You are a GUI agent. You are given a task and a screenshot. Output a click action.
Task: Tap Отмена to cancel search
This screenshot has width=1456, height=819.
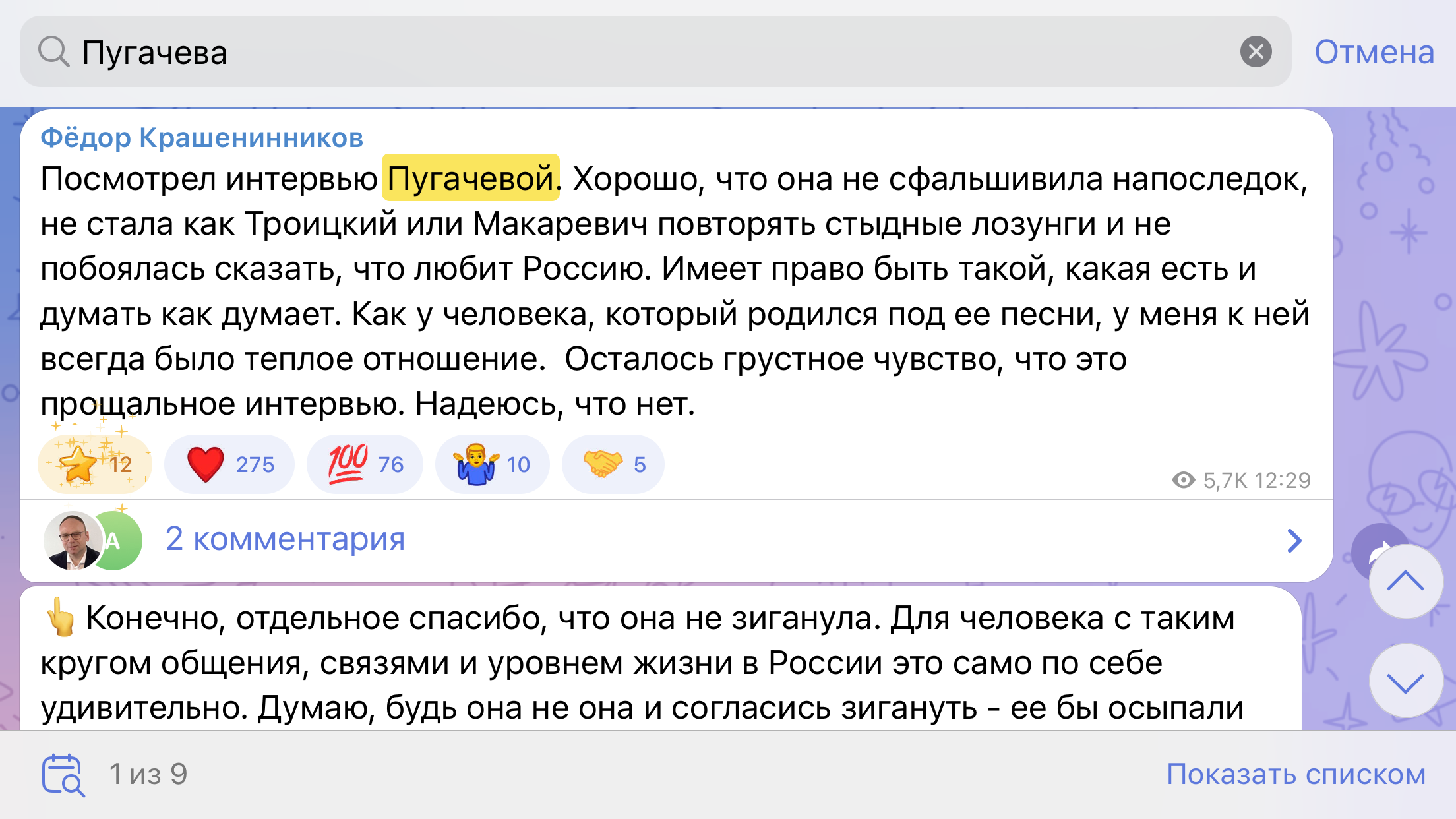(1374, 52)
